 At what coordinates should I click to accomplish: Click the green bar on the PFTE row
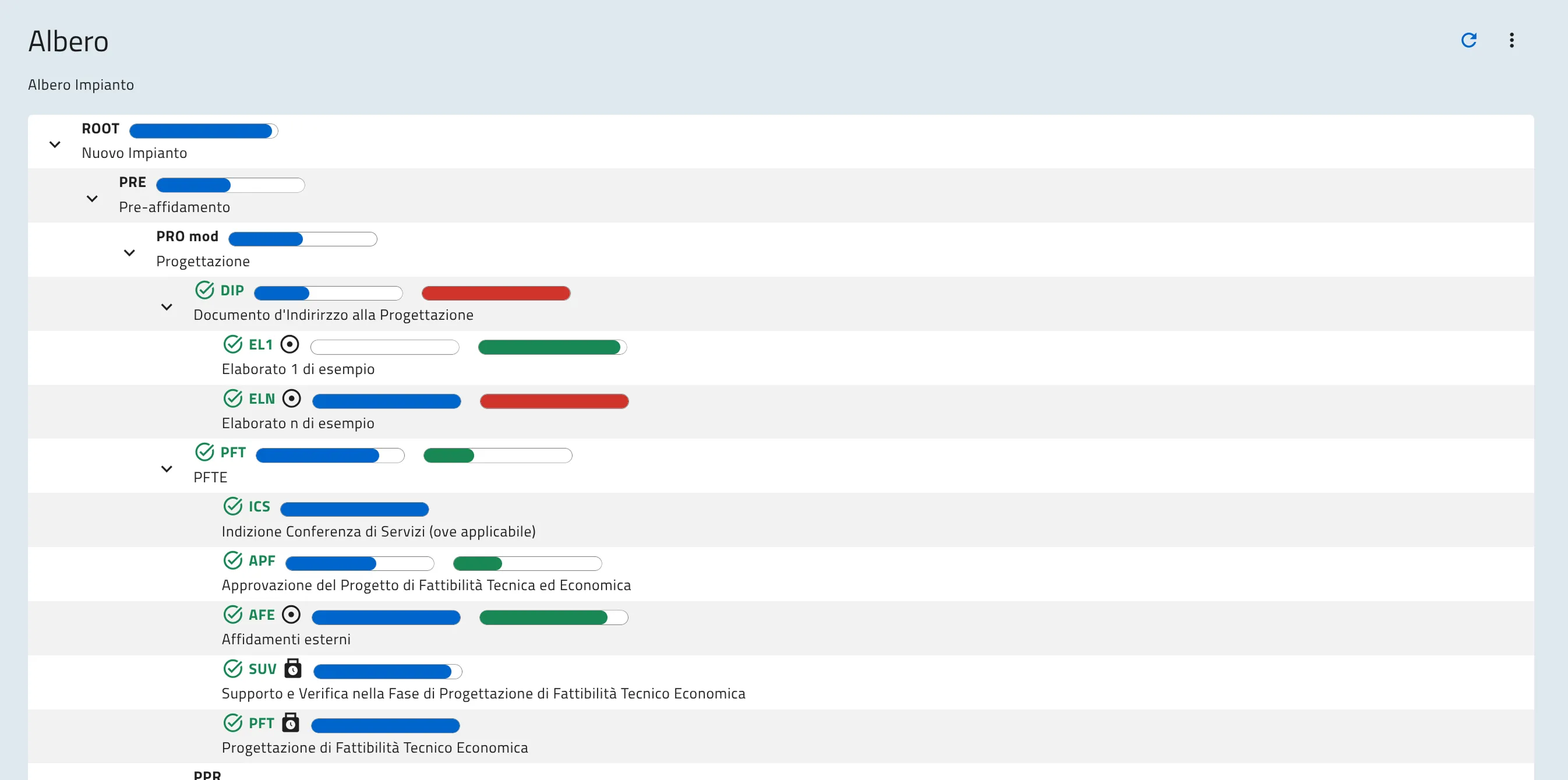pos(498,456)
